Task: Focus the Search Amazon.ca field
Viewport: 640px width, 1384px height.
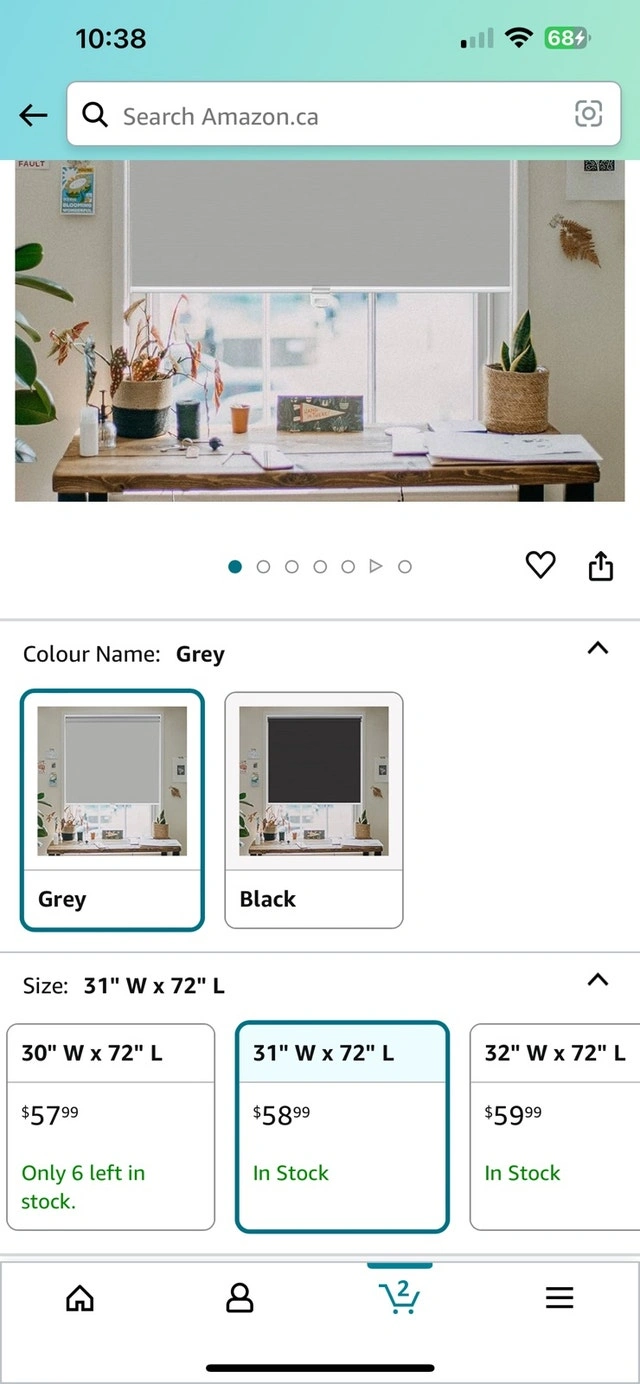Action: coord(344,116)
